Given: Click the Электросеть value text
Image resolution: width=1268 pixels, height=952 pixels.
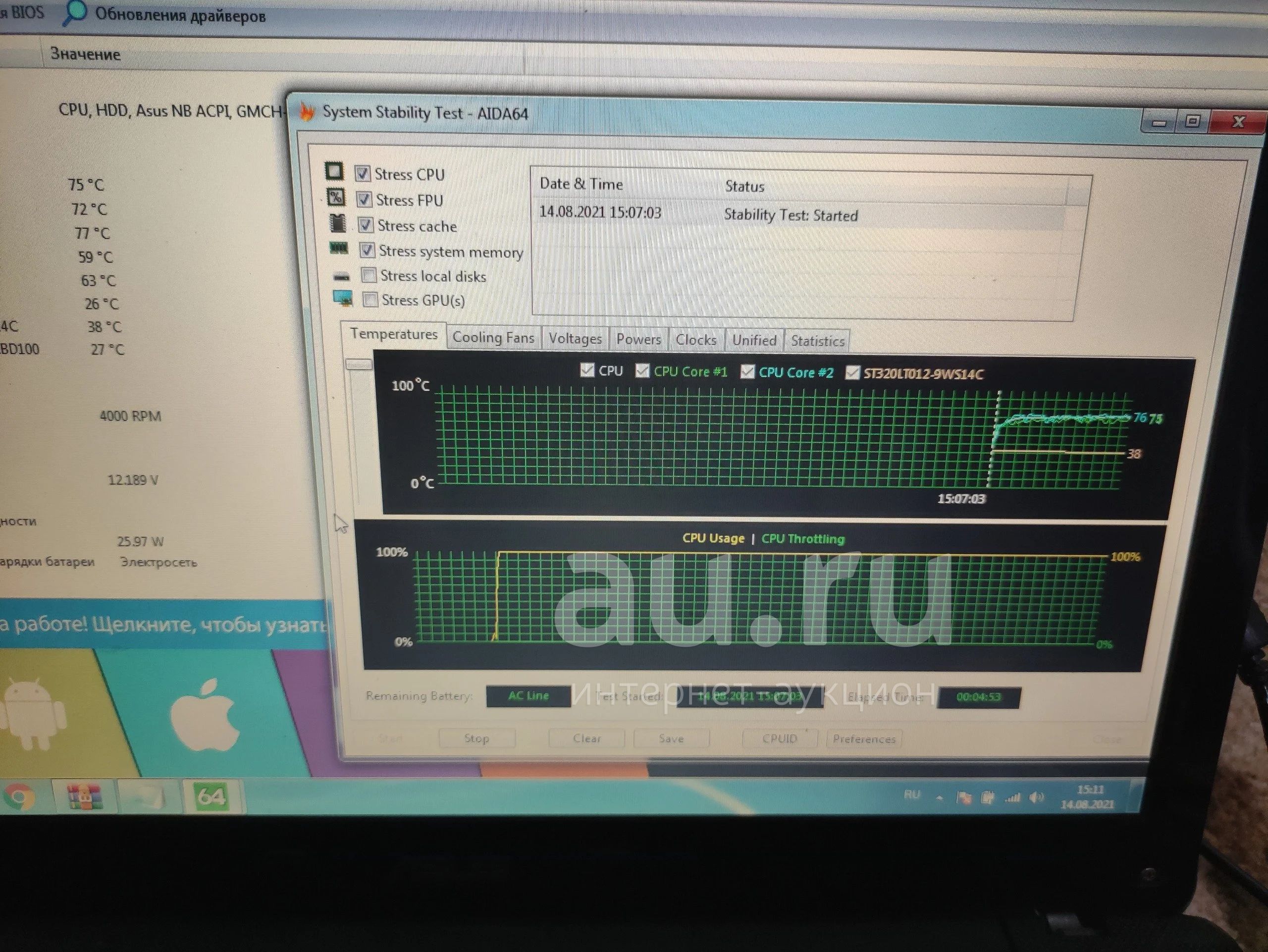Looking at the screenshot, I should pyautogui.click(x=158, y=562).
